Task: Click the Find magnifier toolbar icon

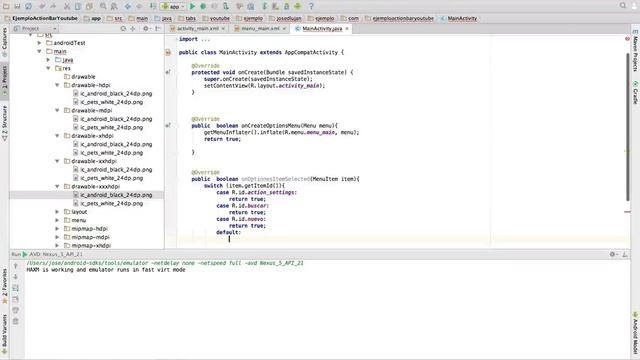Action: 103,6
